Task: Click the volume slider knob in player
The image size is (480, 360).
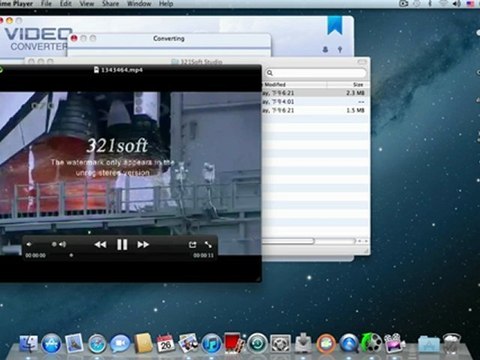Action: pyautogui.click(x=54, y=244)
